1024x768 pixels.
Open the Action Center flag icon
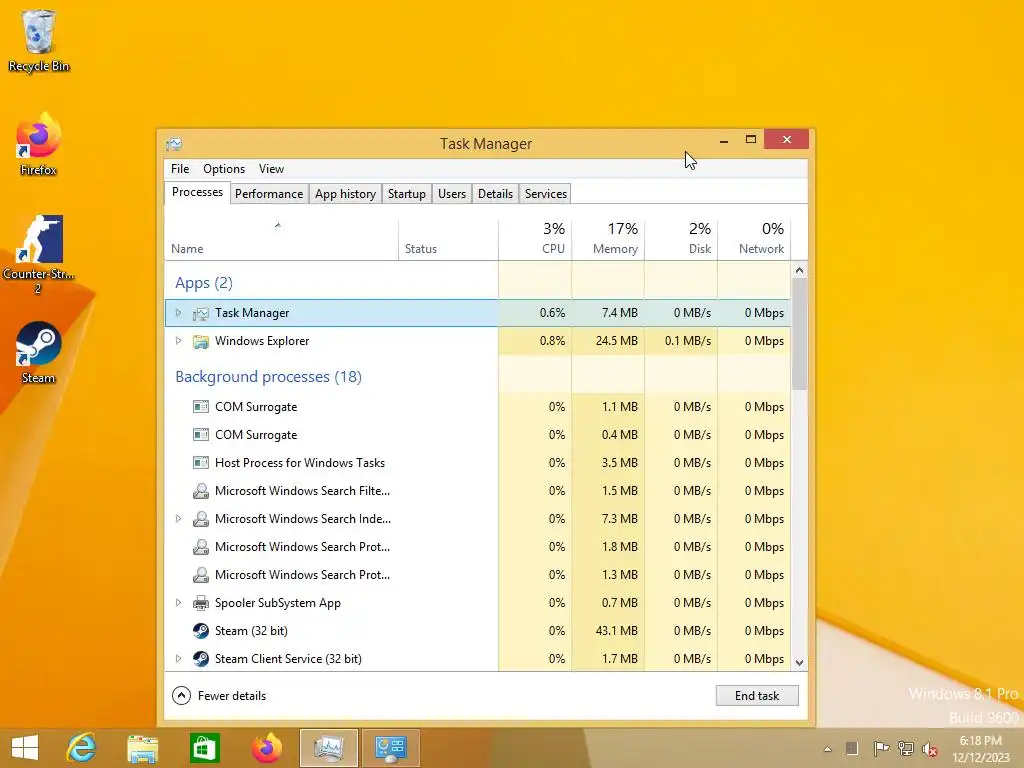[x=880, y=748]
